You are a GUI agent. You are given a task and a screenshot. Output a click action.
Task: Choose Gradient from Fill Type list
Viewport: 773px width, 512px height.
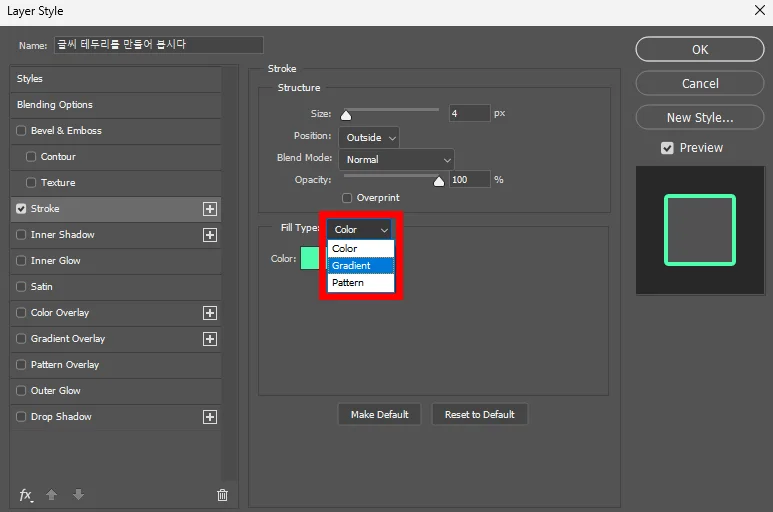361,266
